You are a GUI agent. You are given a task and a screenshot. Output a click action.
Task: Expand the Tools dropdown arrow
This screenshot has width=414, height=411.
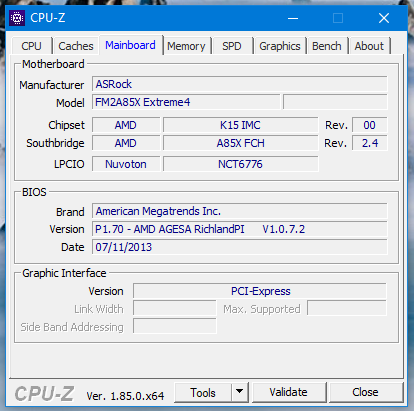240,392
